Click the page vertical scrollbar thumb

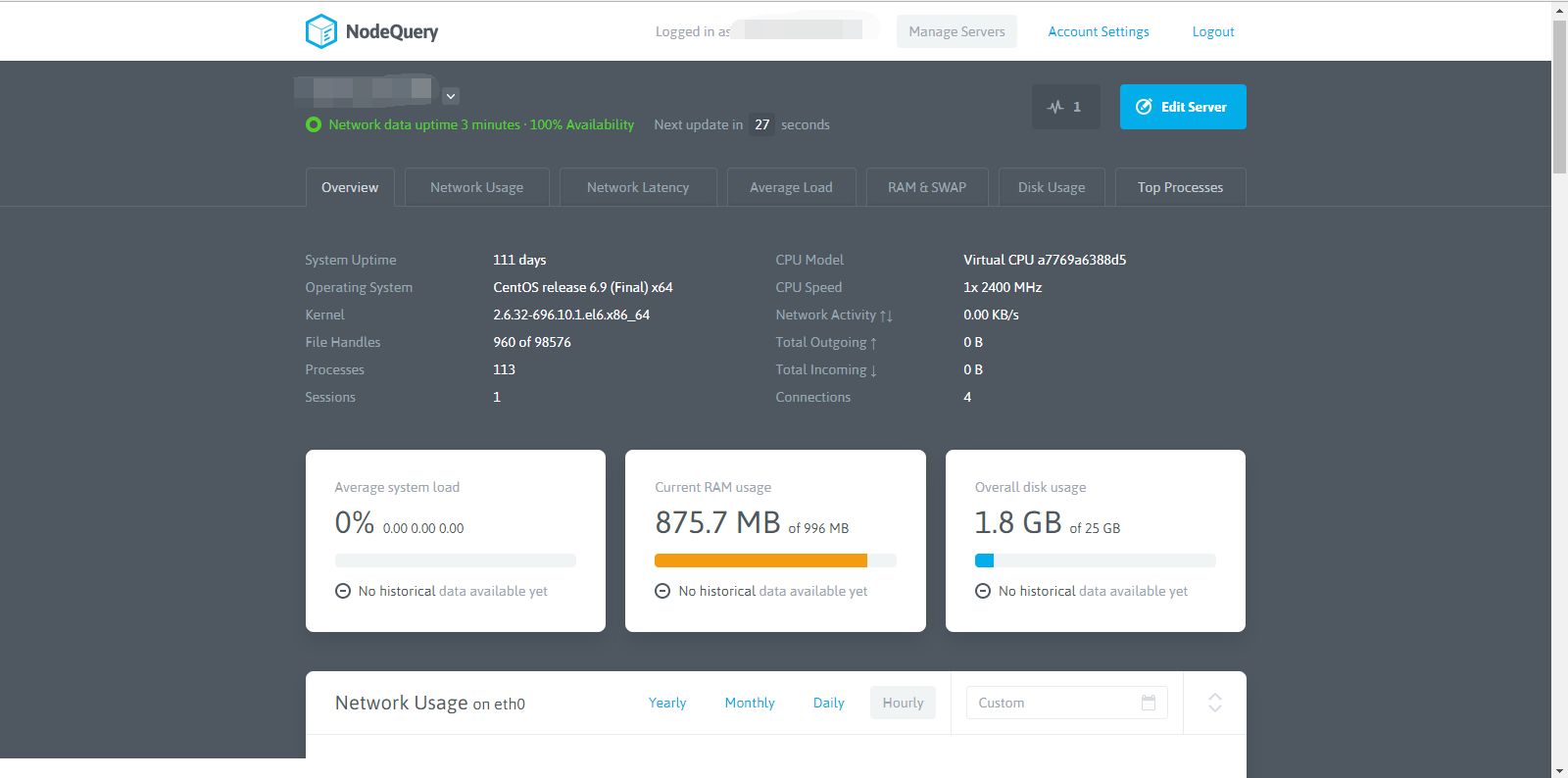[1559, 98]
